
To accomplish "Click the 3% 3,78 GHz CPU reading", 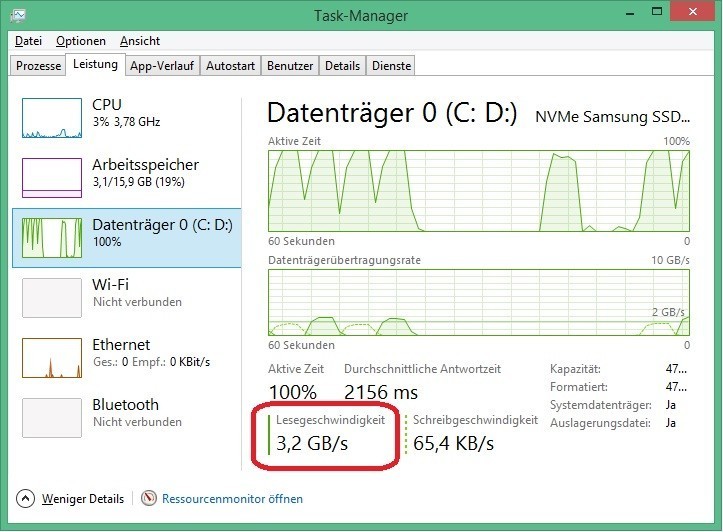I will [126, 122].
